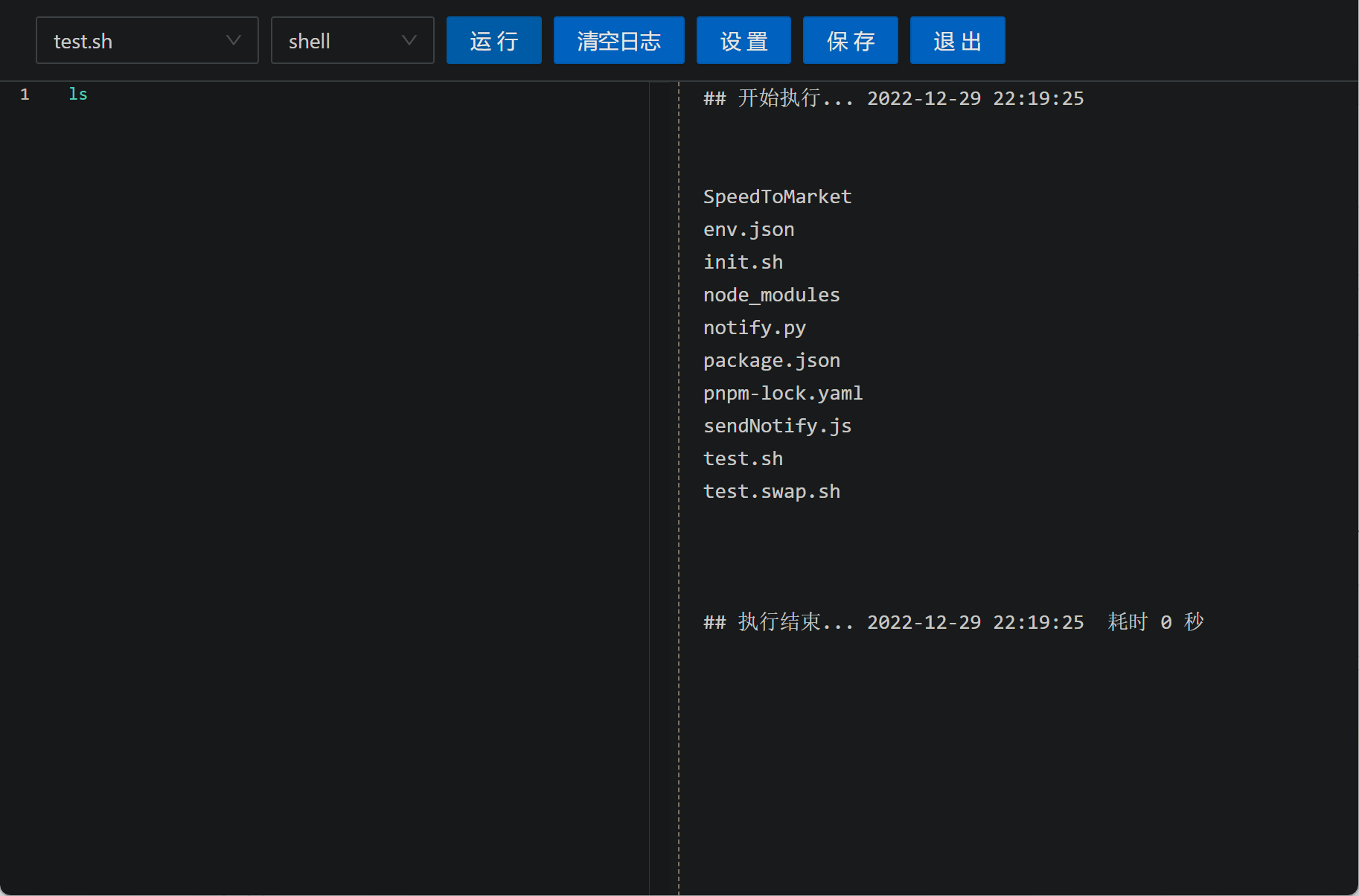Viewport: 1359px width, 896px height.
Task: Click SpeedToMarket in the output panel
Action: pos(777,196)
